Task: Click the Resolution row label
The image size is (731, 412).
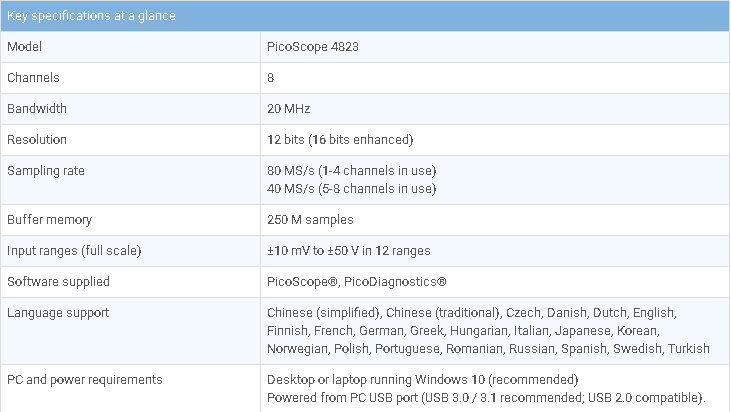Action: 37,139
